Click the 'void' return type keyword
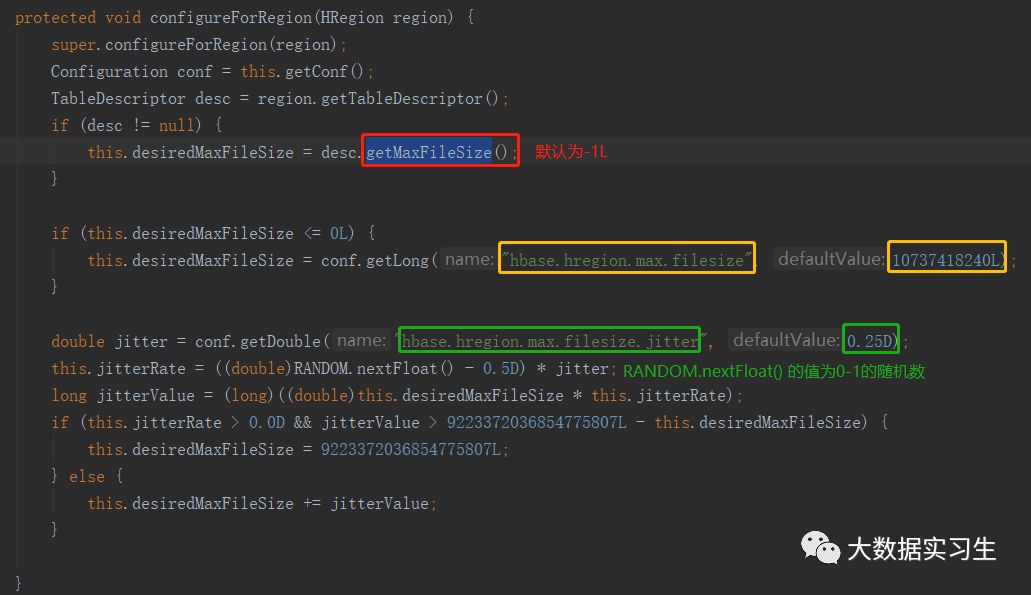Screen dimensions: 1031x595 coord(123,18)
